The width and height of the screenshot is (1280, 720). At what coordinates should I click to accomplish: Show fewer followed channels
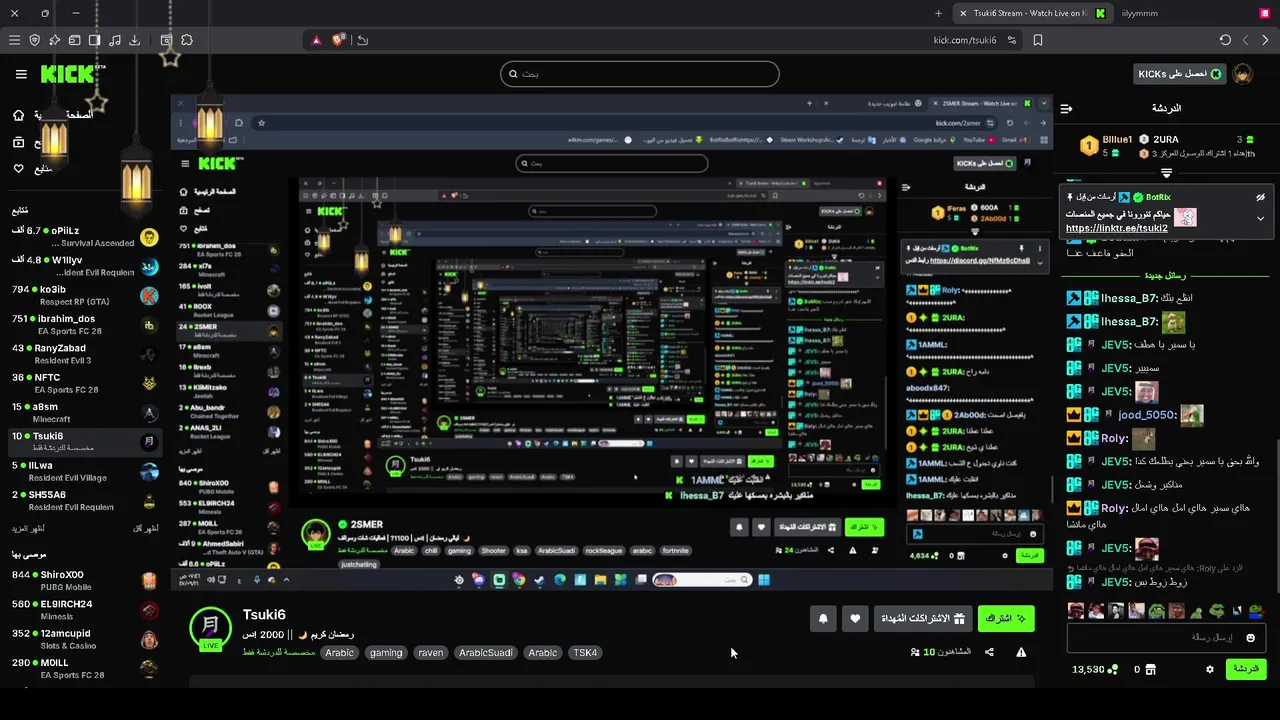146,528
